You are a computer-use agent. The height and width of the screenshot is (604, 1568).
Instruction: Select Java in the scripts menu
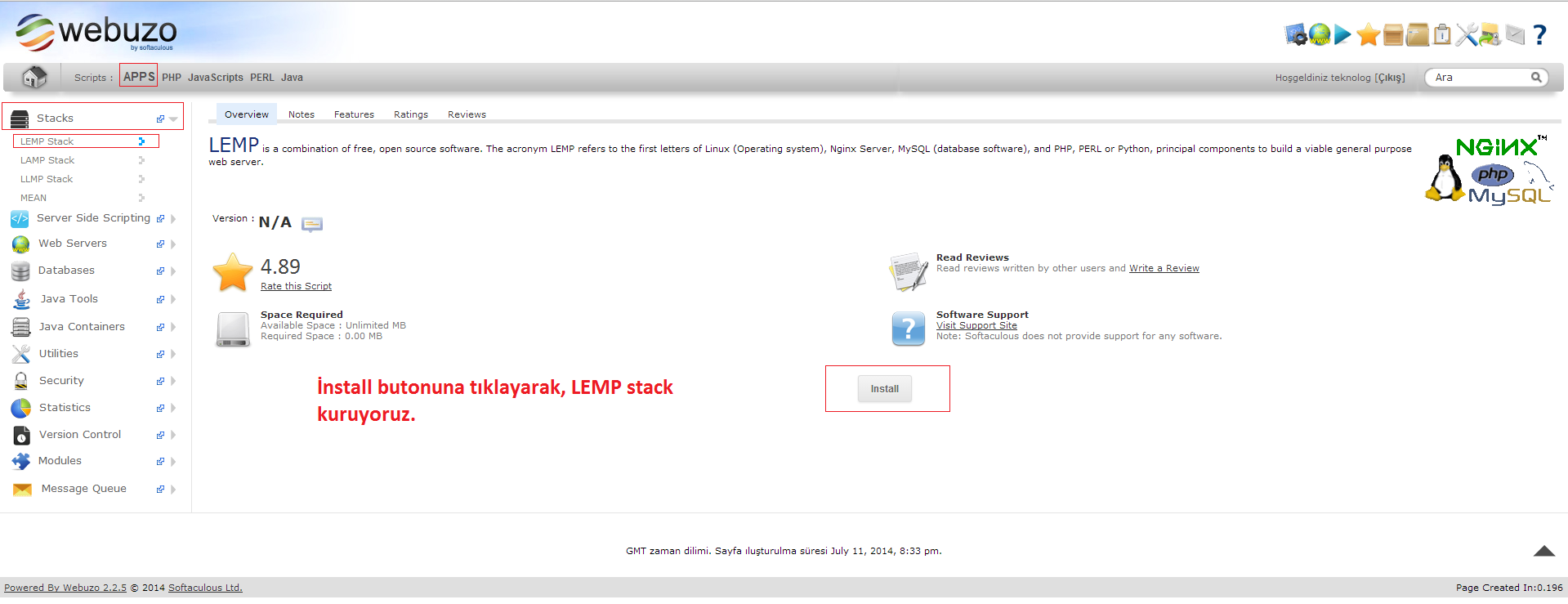tap(292, 78)
